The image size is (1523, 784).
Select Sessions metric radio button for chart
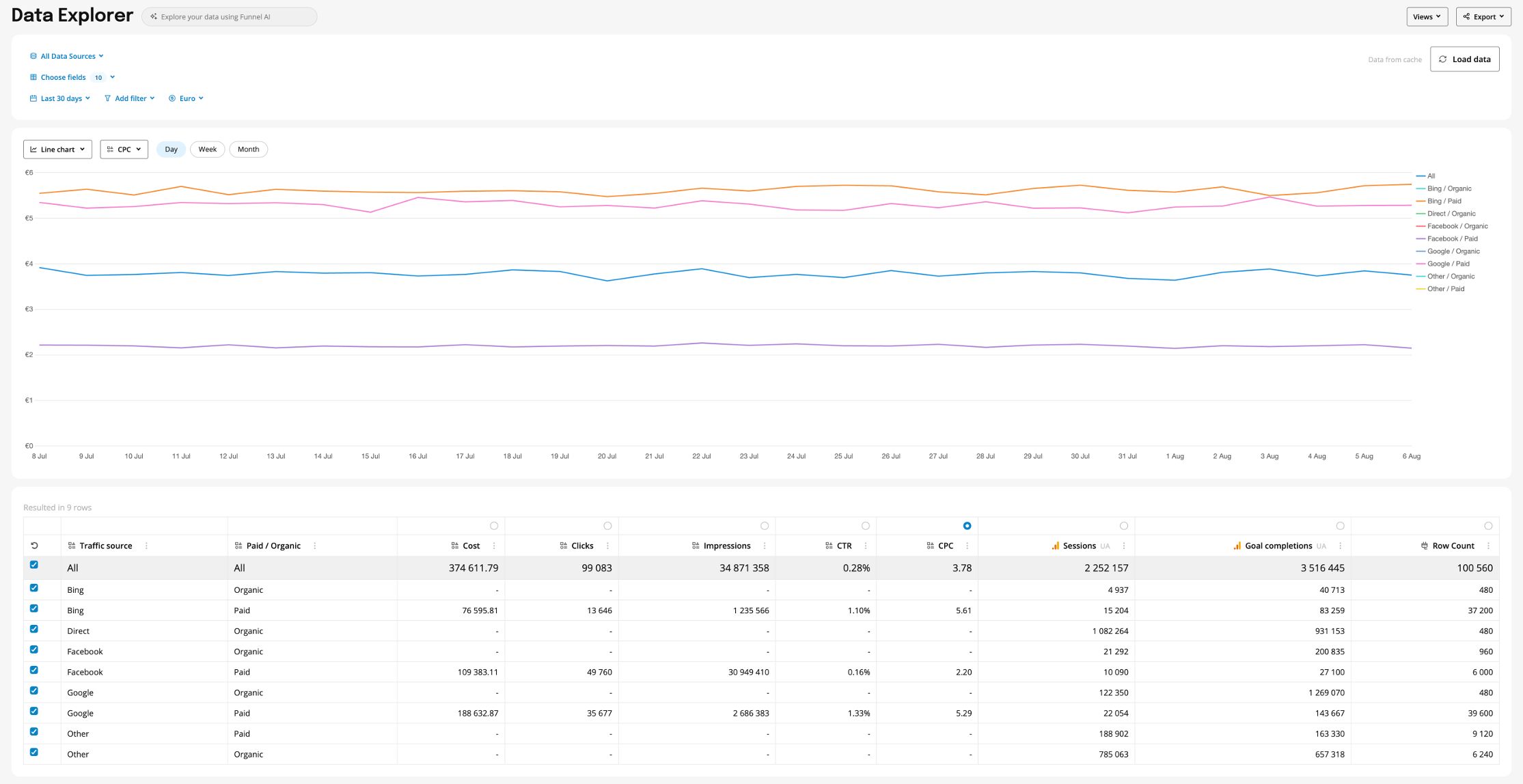tap(1124, 526)
